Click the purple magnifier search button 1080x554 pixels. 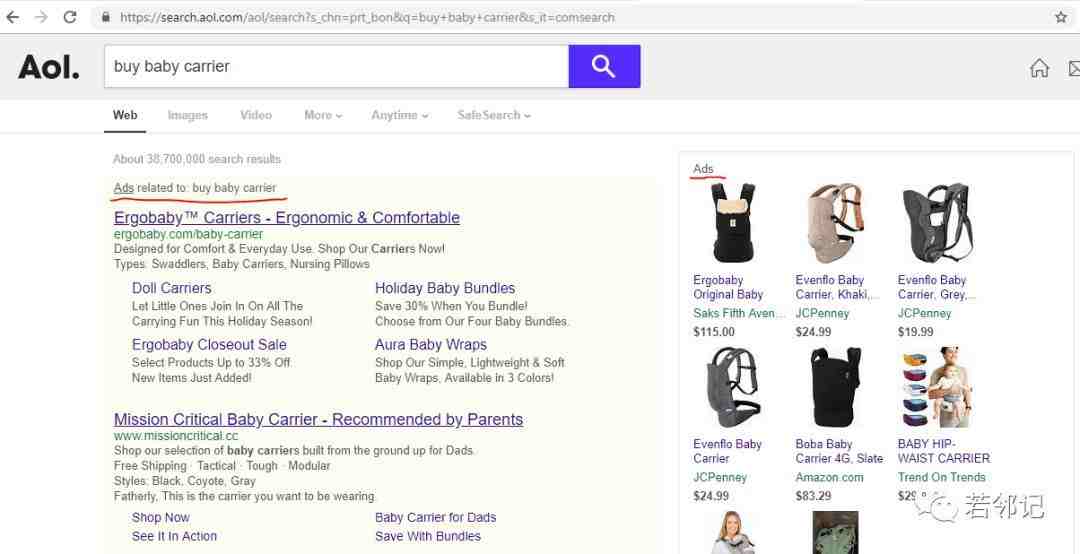pyautogui.click(x=604, y=66)
